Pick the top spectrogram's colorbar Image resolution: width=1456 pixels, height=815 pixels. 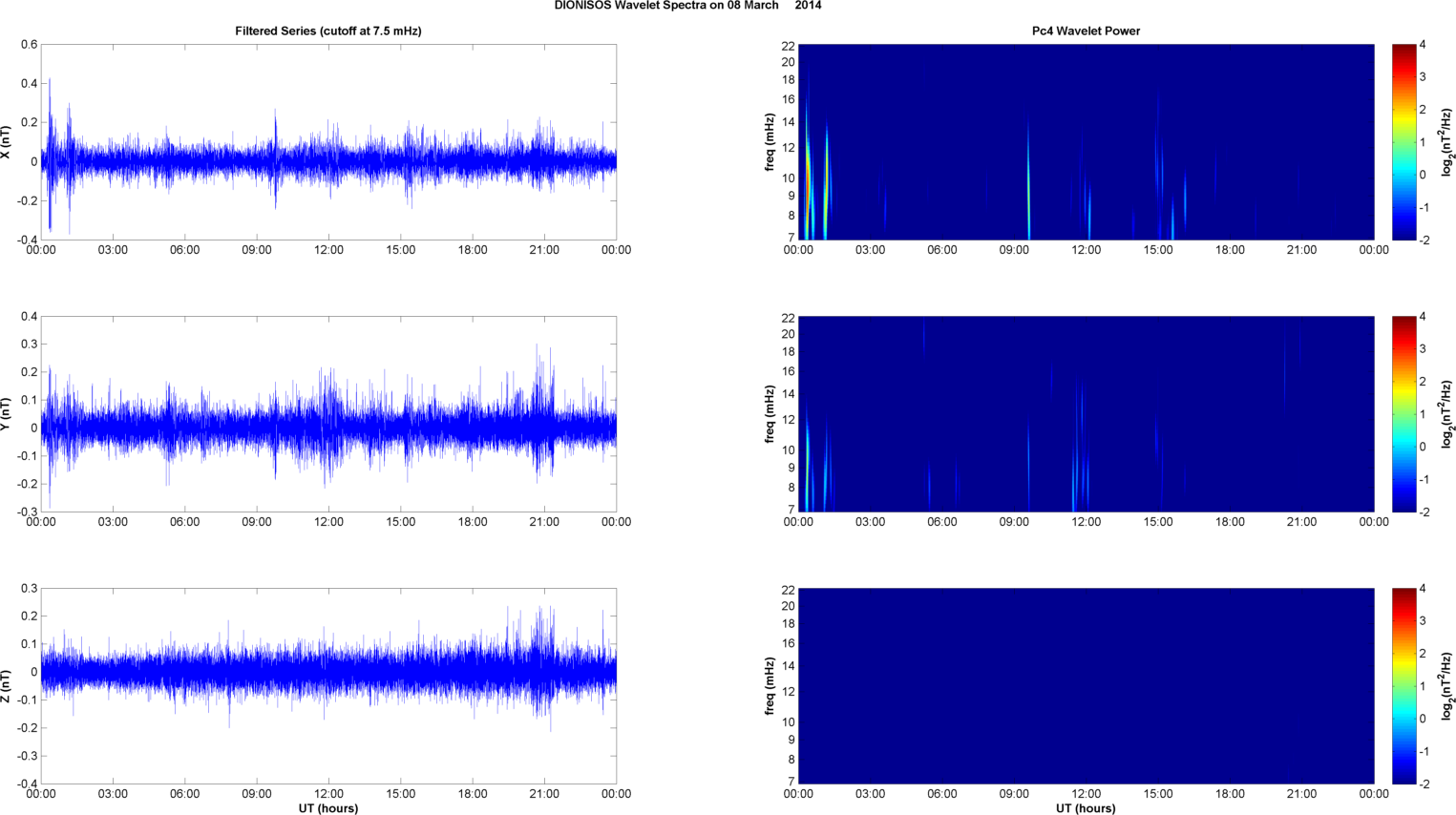point(1403,142)
